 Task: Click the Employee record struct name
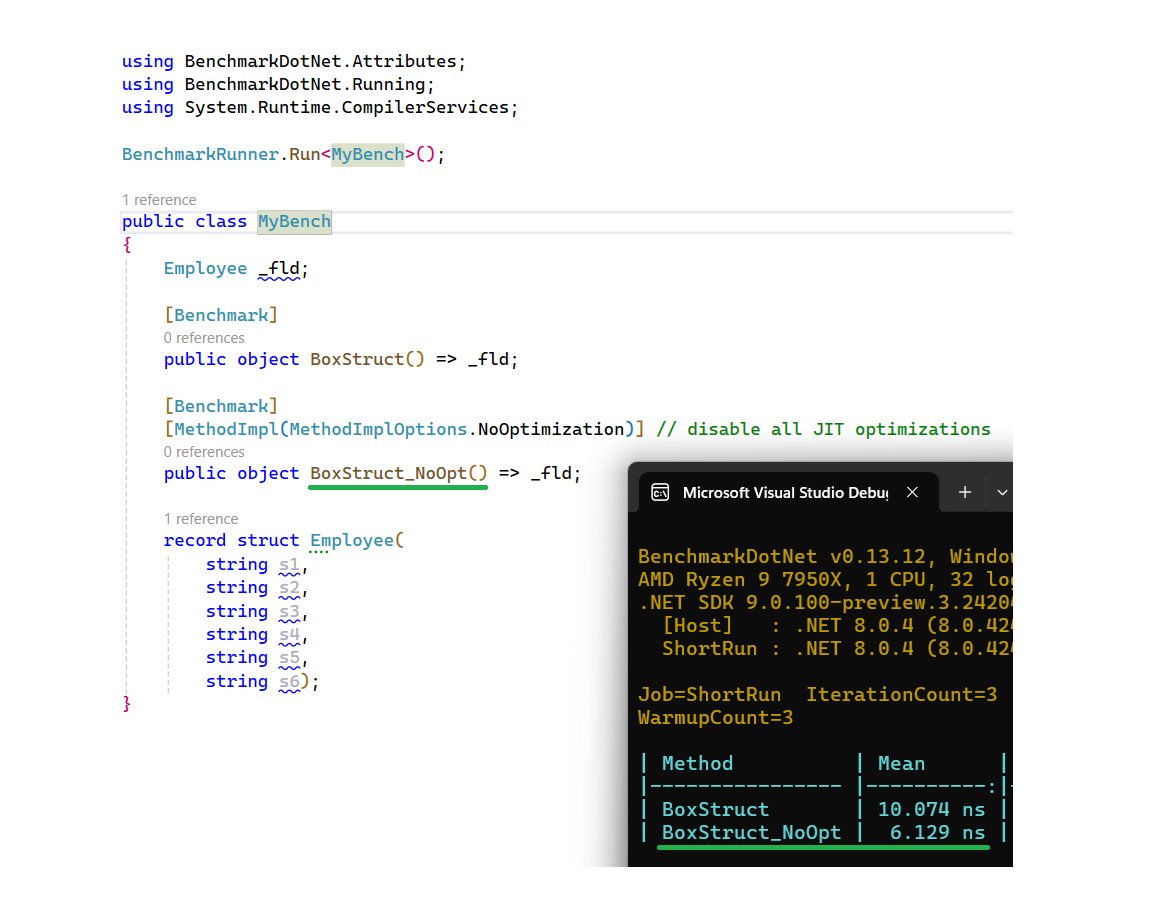click(353, 540)
